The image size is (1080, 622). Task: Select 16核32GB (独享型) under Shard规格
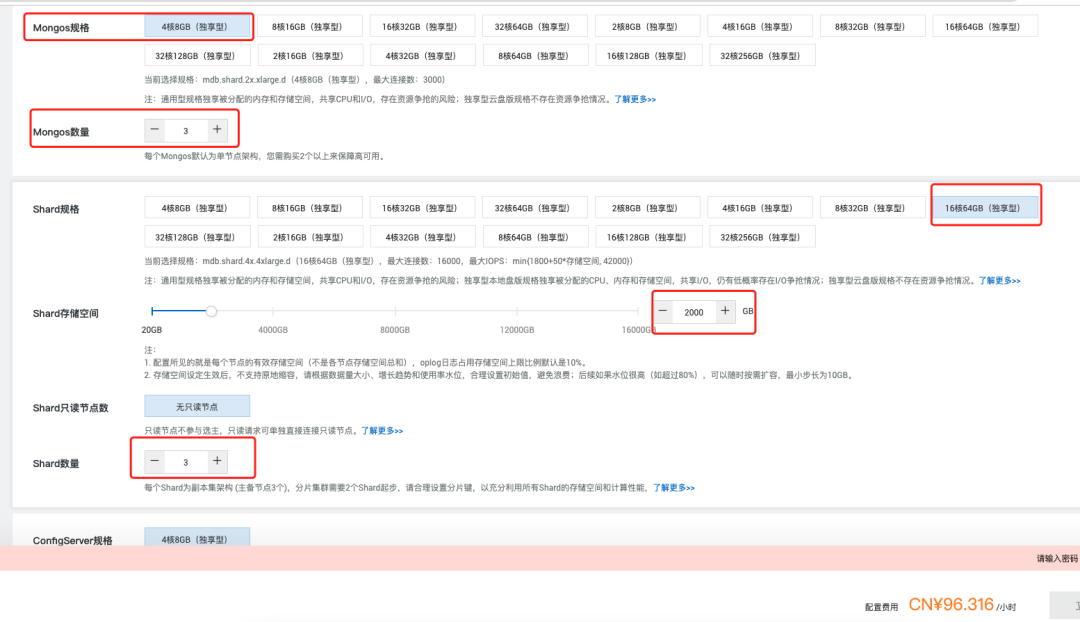pyautogui.click(x=422, y=208)
